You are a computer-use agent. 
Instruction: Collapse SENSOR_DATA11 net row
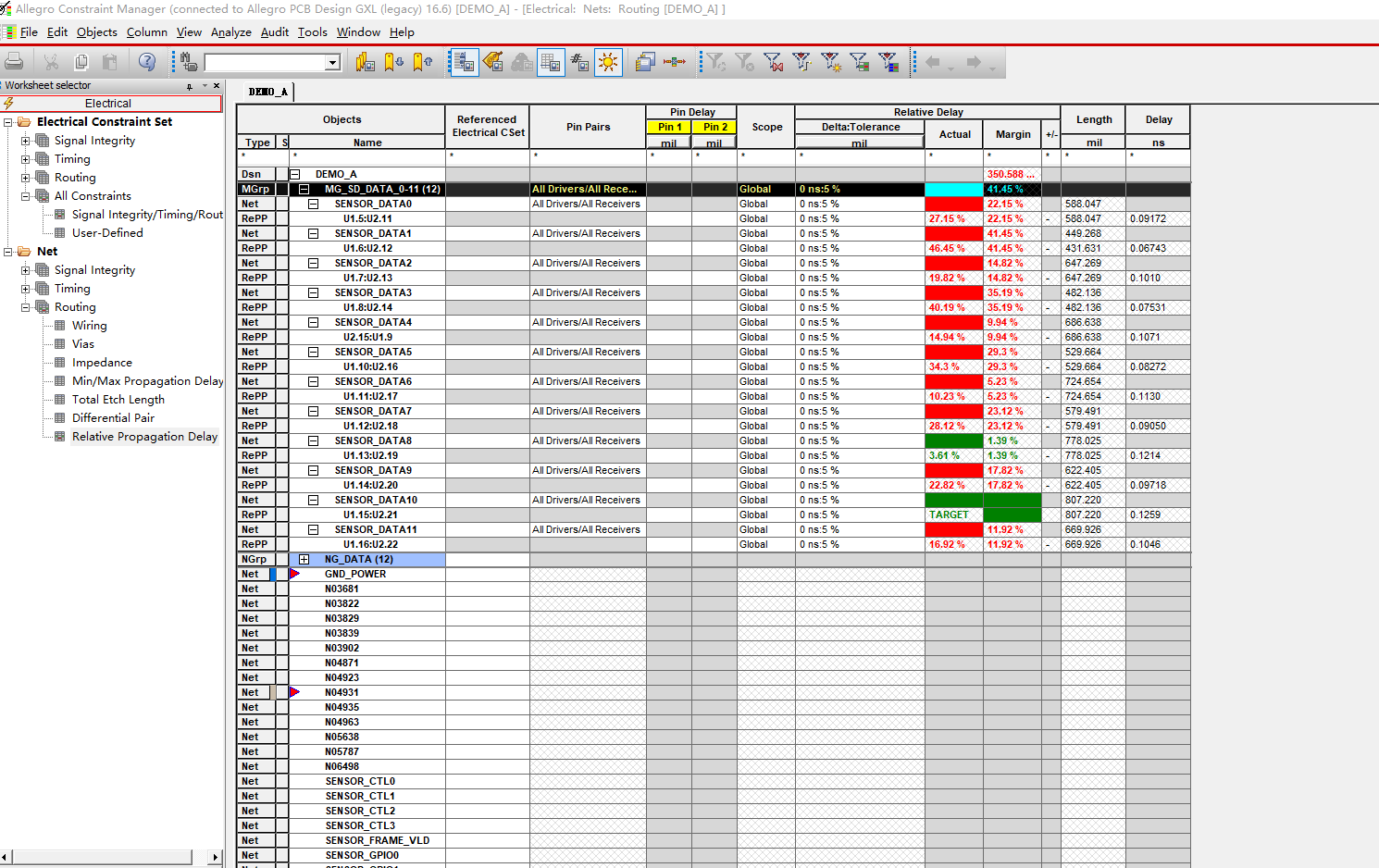(313, 529)
